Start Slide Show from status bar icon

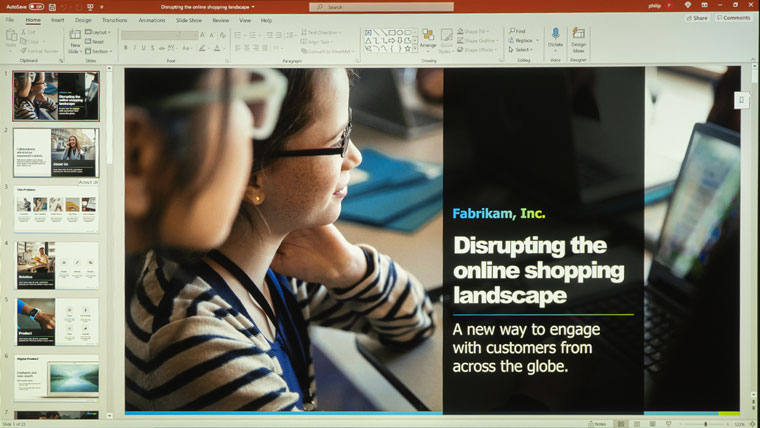(668, 424)
